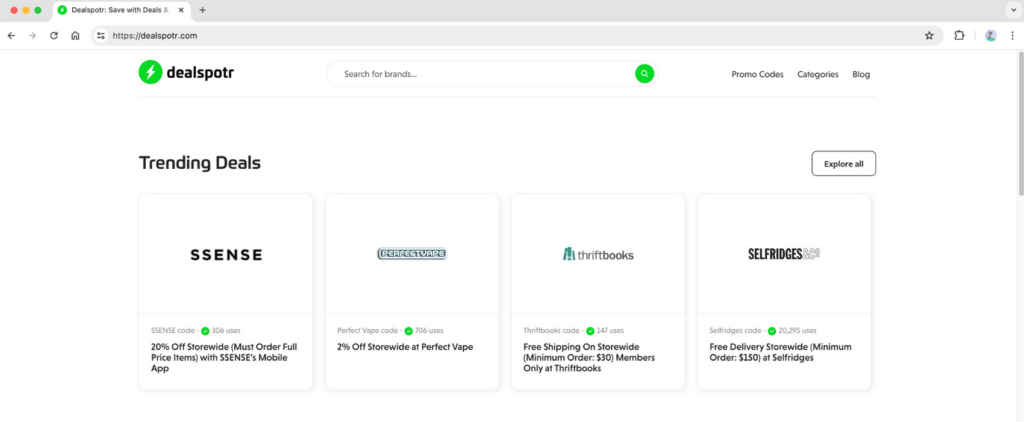Open a new browser tab

202,10
